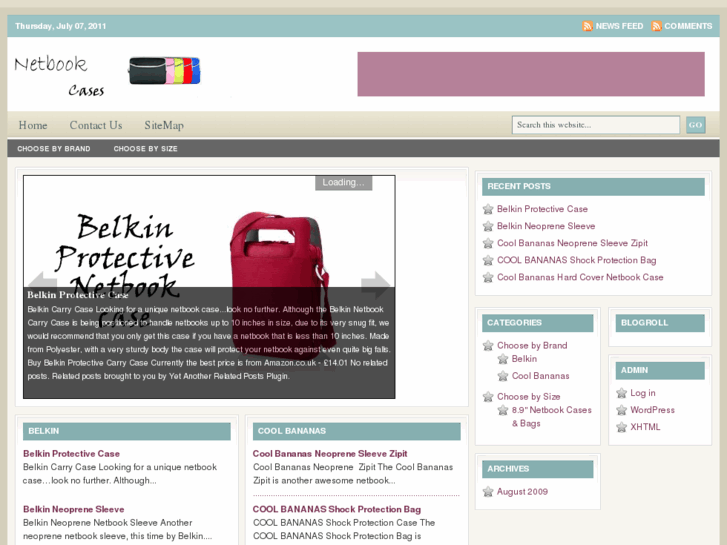Screen dimensions: 727x545
Task: Open 8.9" Netbook Cases & Bags category
Action: (551, 417)
